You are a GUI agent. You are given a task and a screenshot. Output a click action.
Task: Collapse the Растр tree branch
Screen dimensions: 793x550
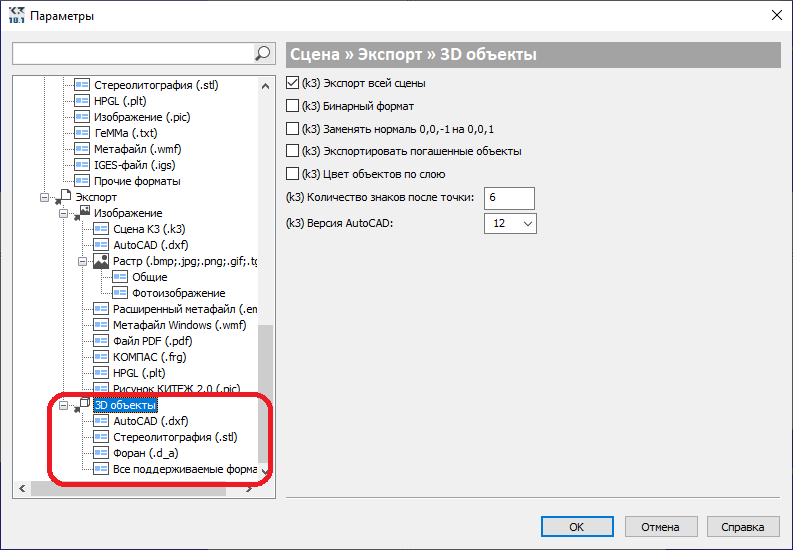(82, 261)
